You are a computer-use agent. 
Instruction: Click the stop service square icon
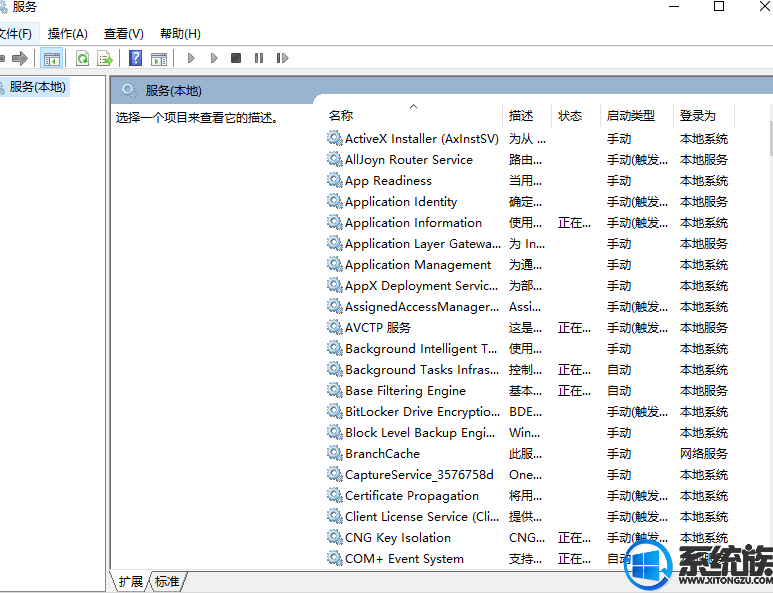coord(236,58)
